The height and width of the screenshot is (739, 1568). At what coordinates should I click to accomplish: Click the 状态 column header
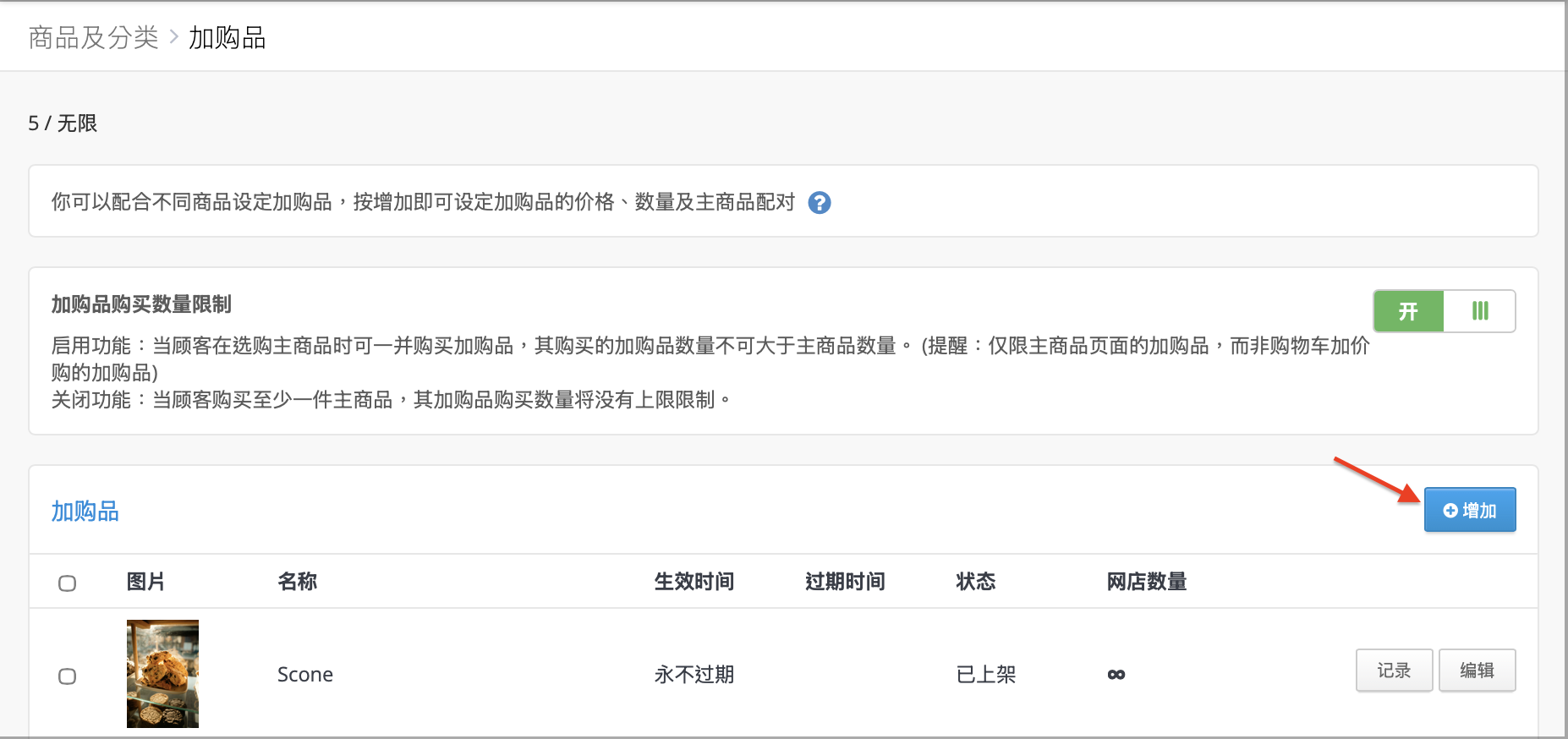976,582
